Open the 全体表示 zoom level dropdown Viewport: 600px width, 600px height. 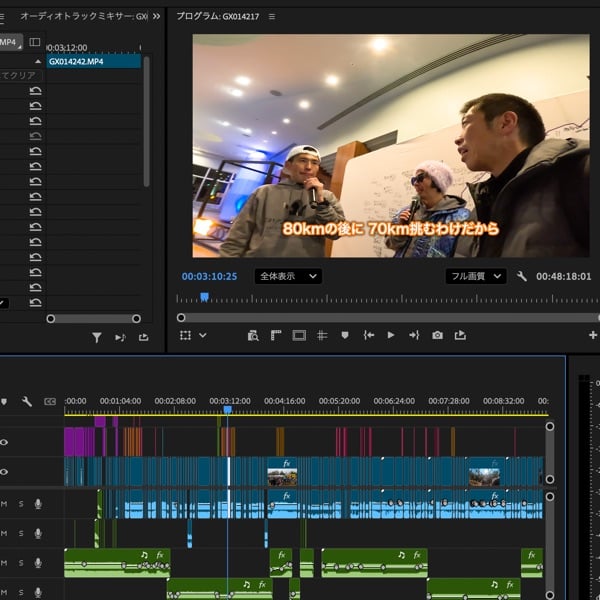pos(288,276)
